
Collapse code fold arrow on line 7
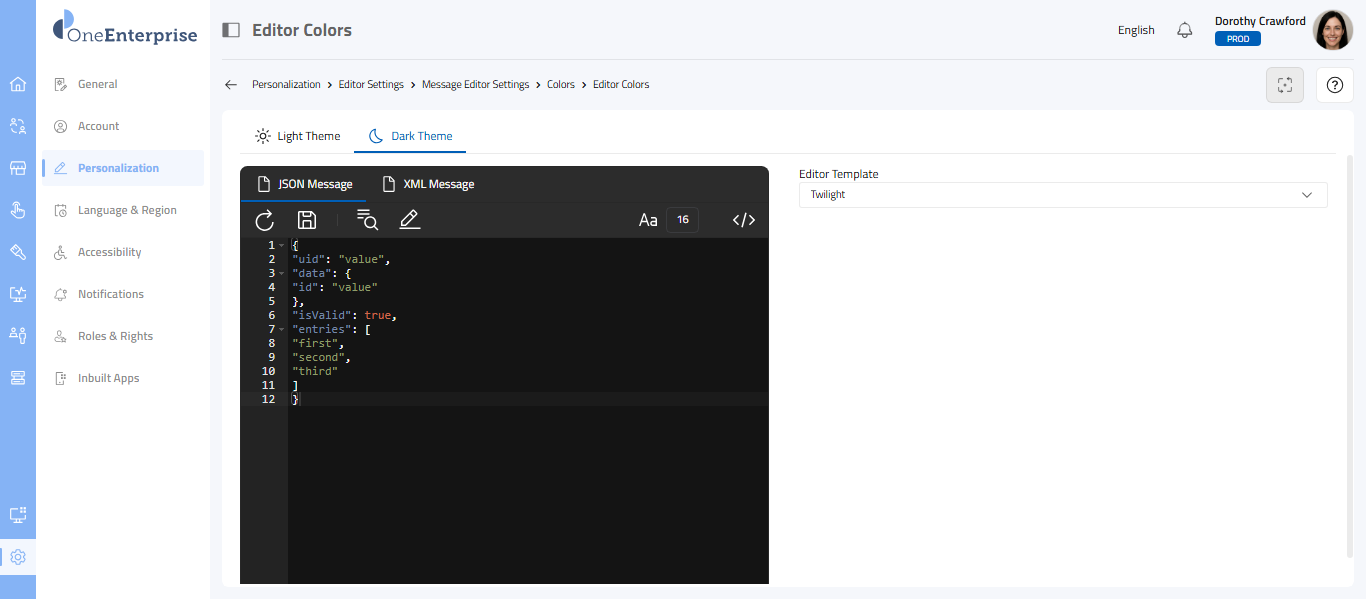point(282,329)
